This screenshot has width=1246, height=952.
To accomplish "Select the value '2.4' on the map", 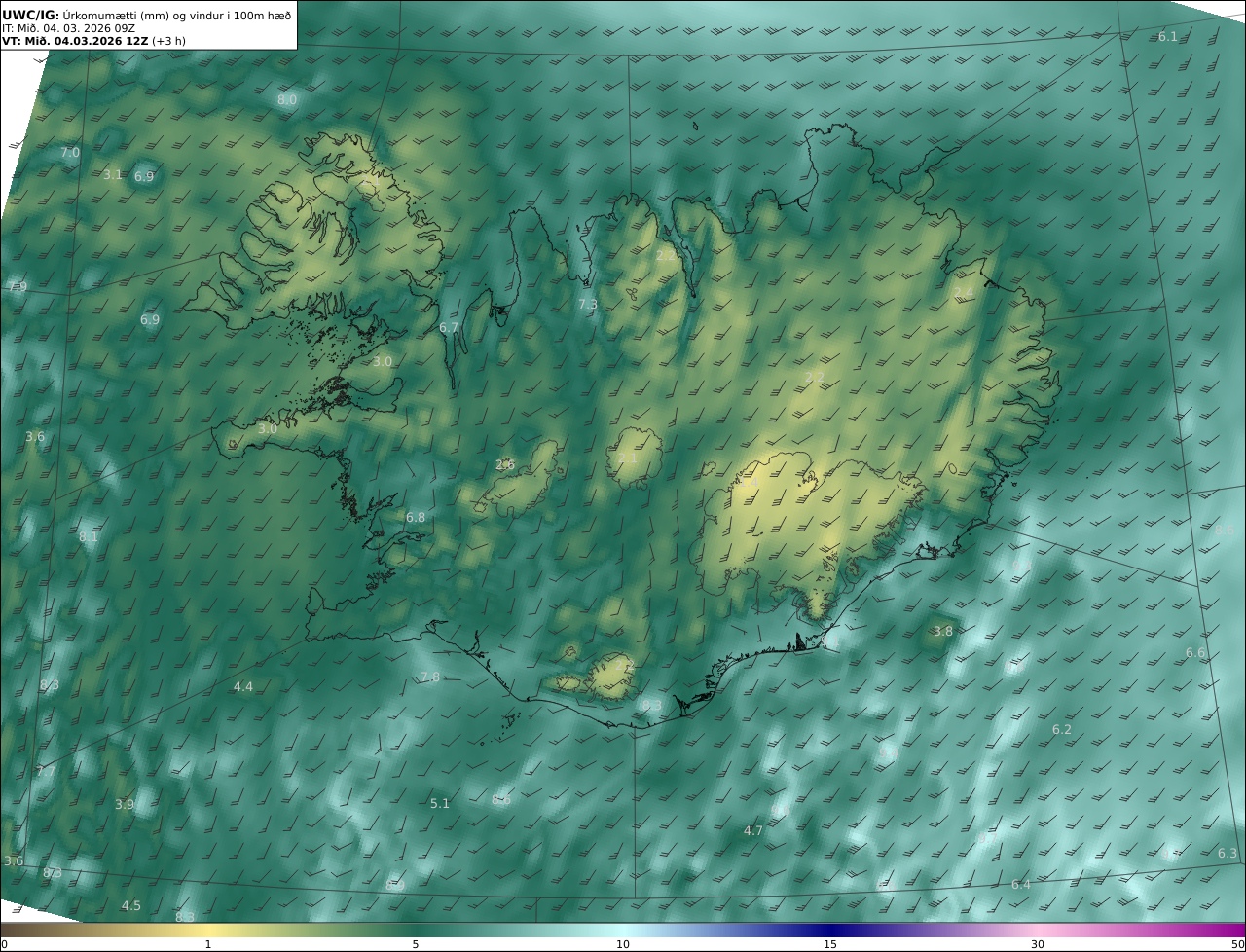I will 964,294.
